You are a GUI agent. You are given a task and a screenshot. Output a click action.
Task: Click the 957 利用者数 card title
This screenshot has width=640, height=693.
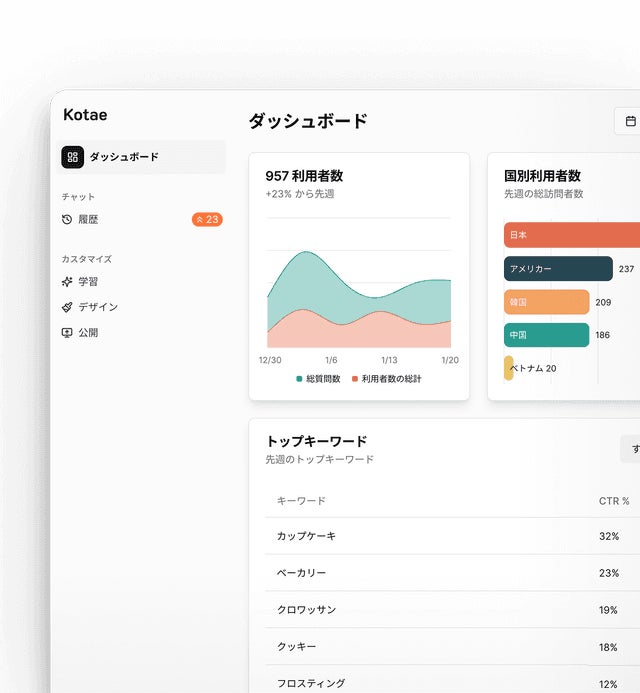[x=304, y=176]
